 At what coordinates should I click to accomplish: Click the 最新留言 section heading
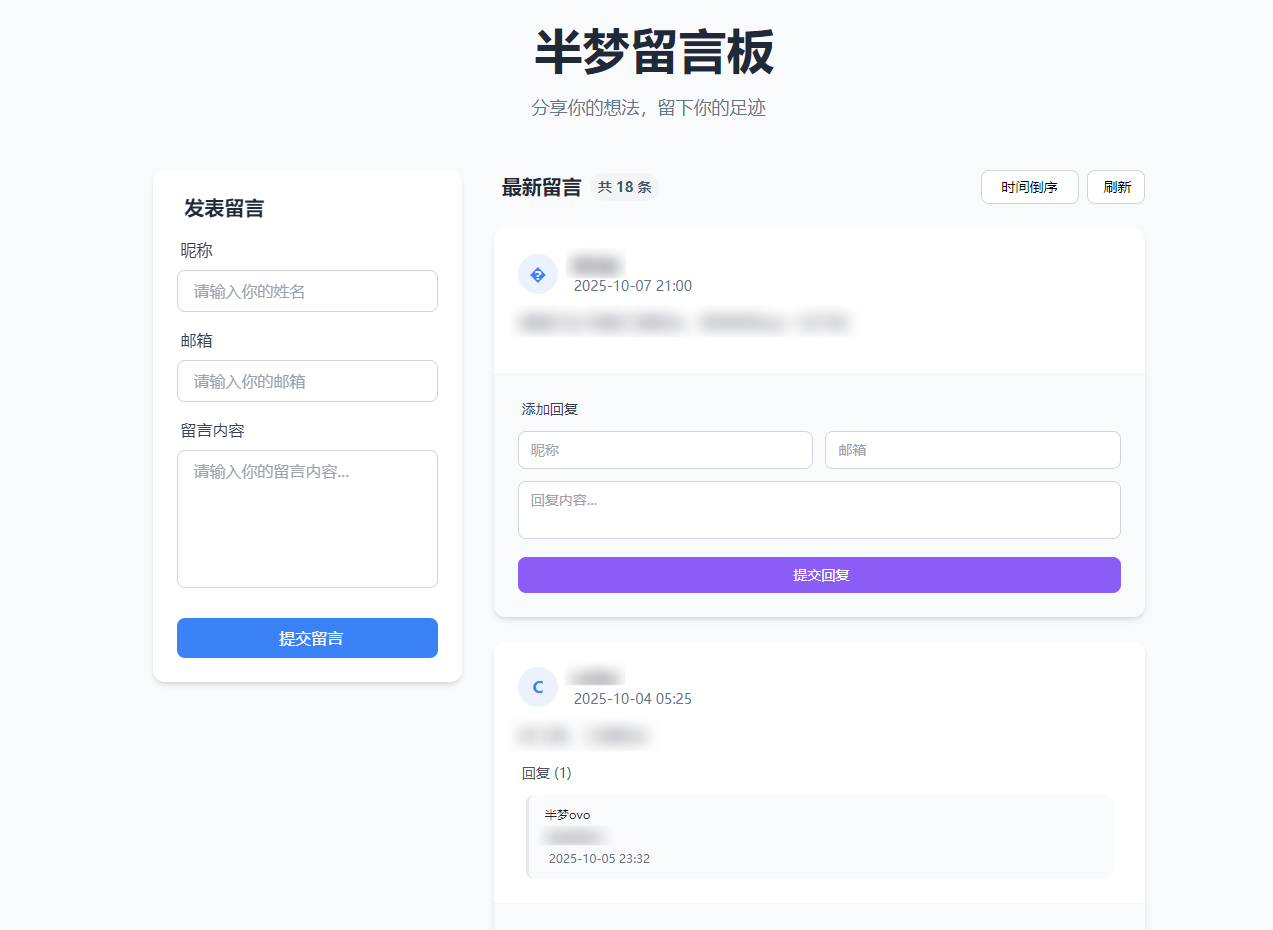pyautogui.click(x=541, y=187)
